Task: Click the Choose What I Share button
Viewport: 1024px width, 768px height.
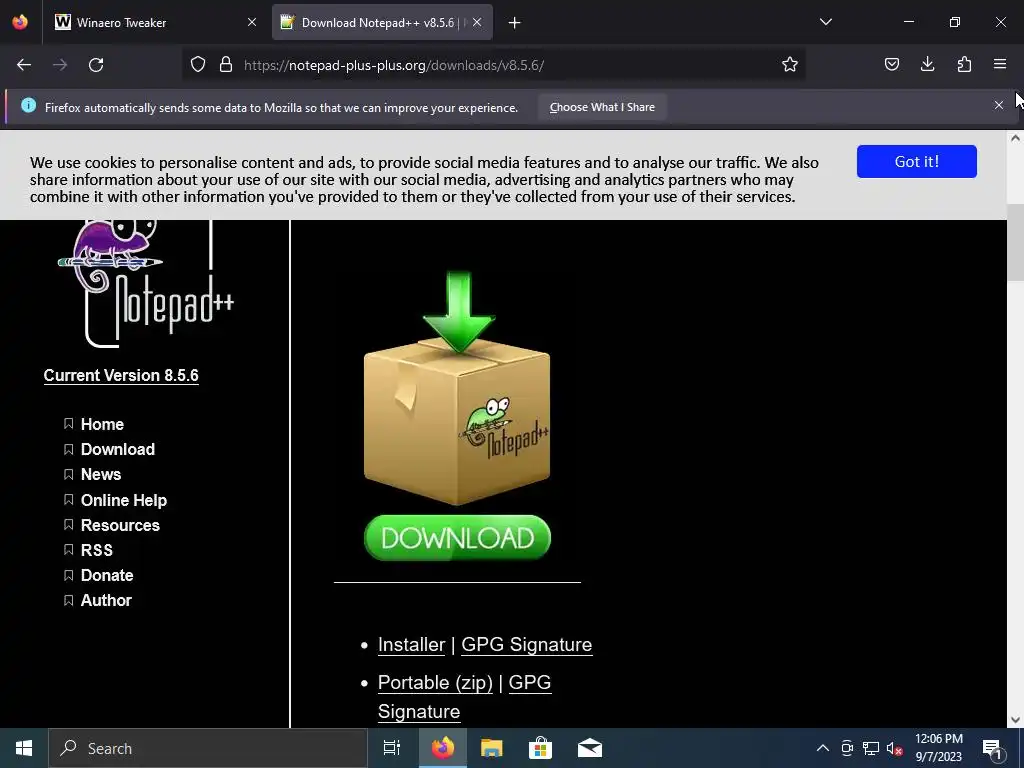Action: pyautogui.click(x=602, y=107)
